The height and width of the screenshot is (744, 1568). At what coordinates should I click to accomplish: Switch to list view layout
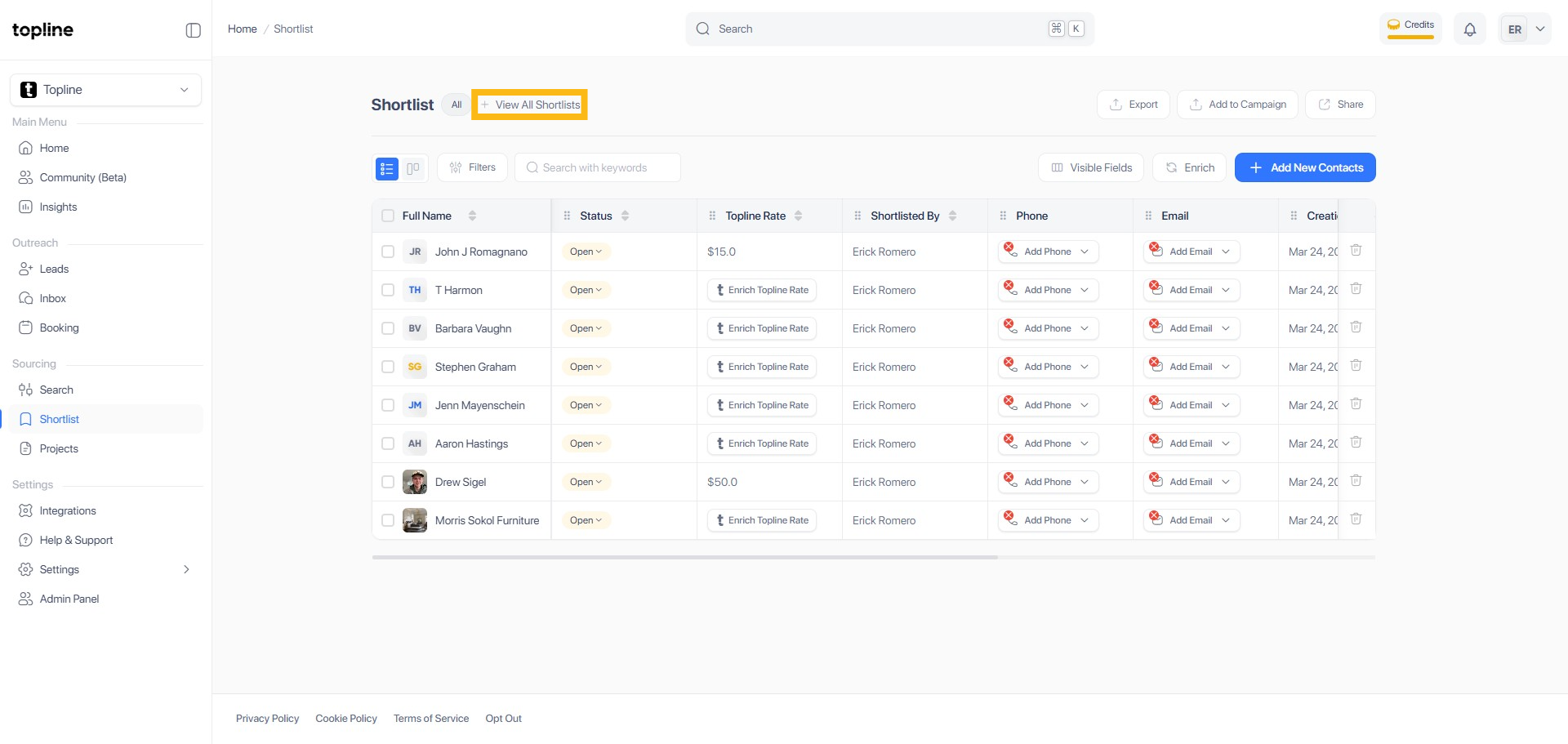[387, 168]
